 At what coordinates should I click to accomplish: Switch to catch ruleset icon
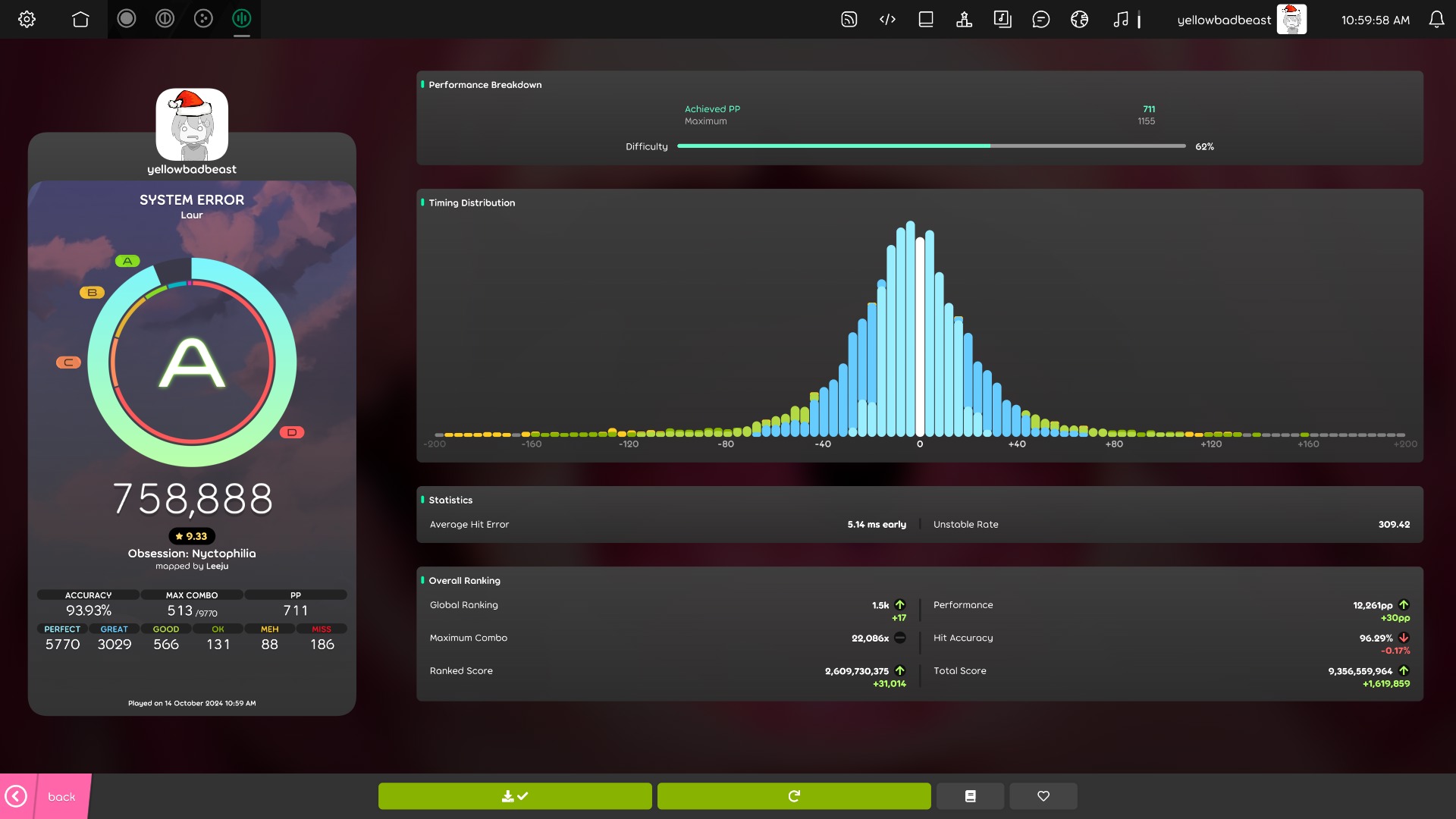(203, 19)
